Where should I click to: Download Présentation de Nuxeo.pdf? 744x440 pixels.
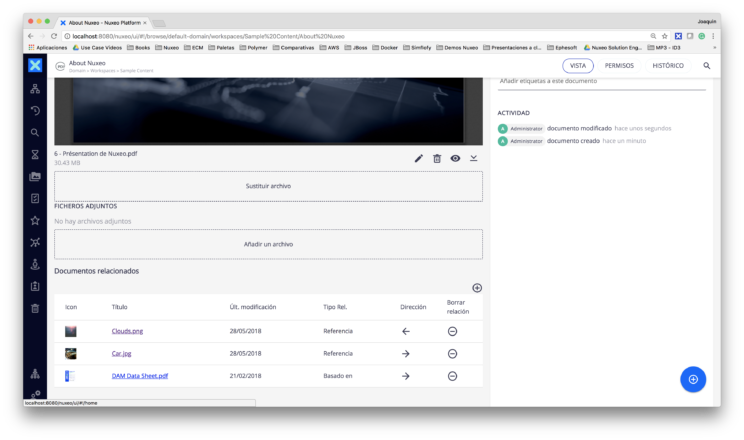pyautogui.click(x=474, y=159)
